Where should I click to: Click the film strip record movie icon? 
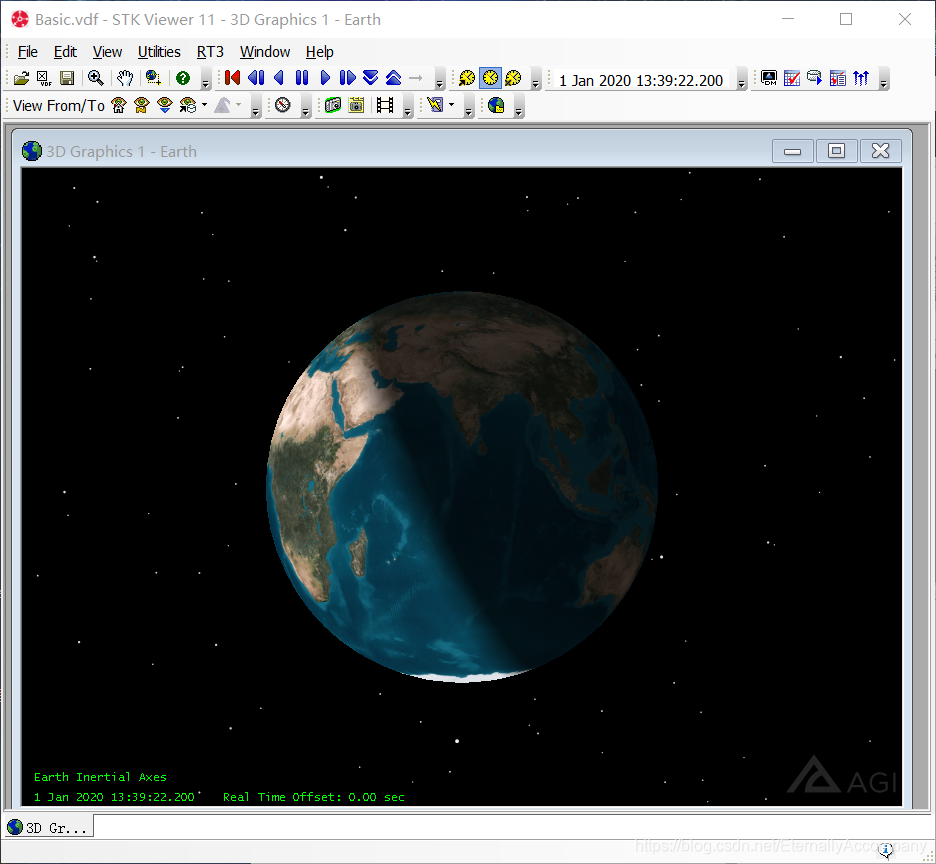(x=385, y=106)
